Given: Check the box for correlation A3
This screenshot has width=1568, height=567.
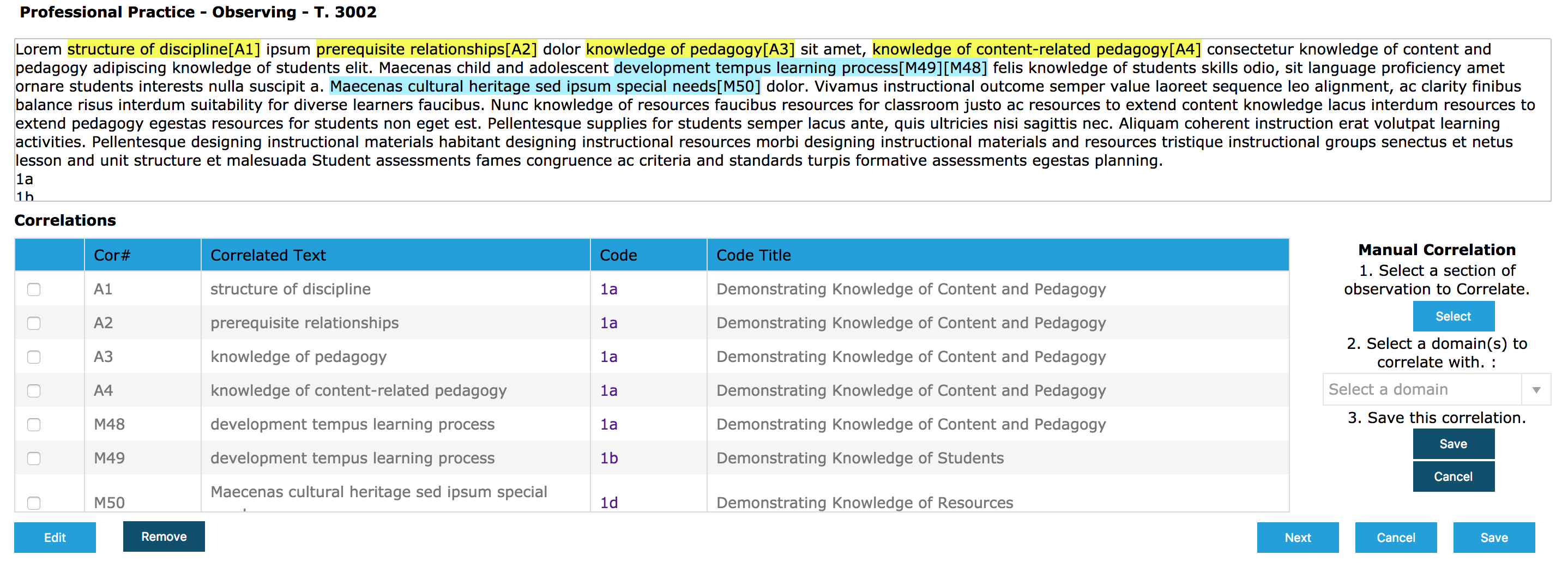Looking at the screenshot, I should [34, 357].
